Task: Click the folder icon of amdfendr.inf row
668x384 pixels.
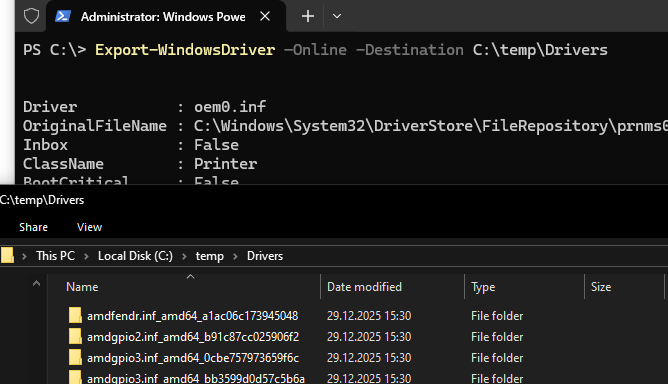Action: coord(75,315)
